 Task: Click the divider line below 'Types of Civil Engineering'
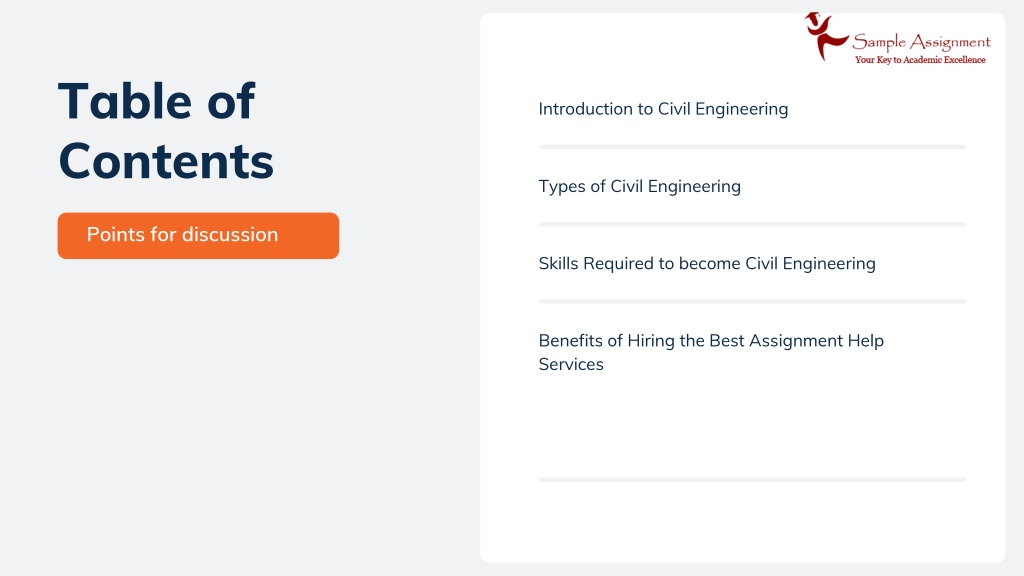point(752,224)
